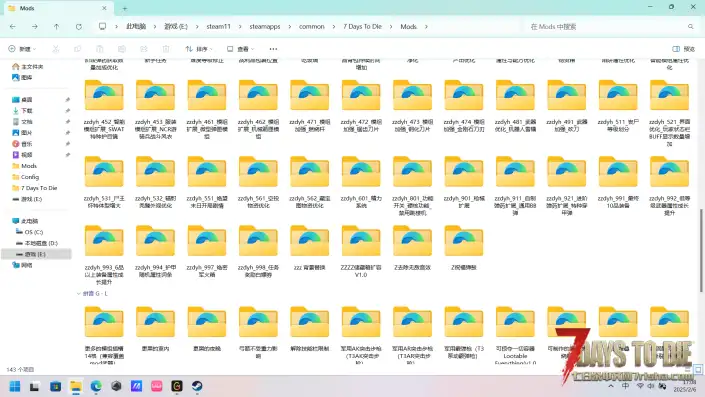Select Config folder in sidebar
The image size is (705, 397).
(x=30, y=177)
